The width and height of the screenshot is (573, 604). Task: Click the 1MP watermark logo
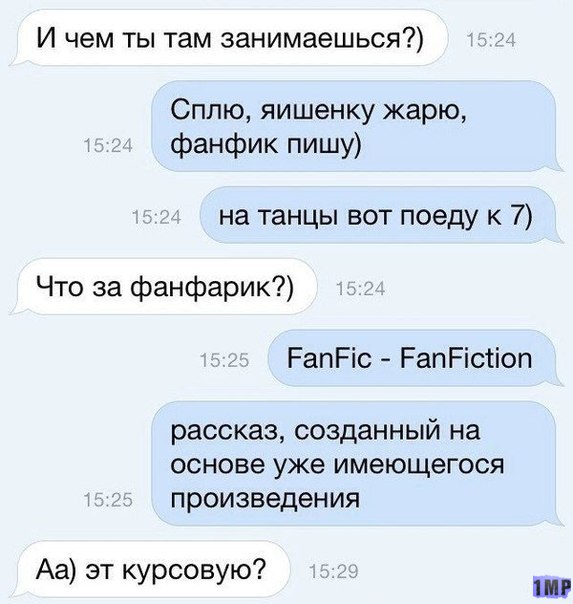[x=551, y=585]
